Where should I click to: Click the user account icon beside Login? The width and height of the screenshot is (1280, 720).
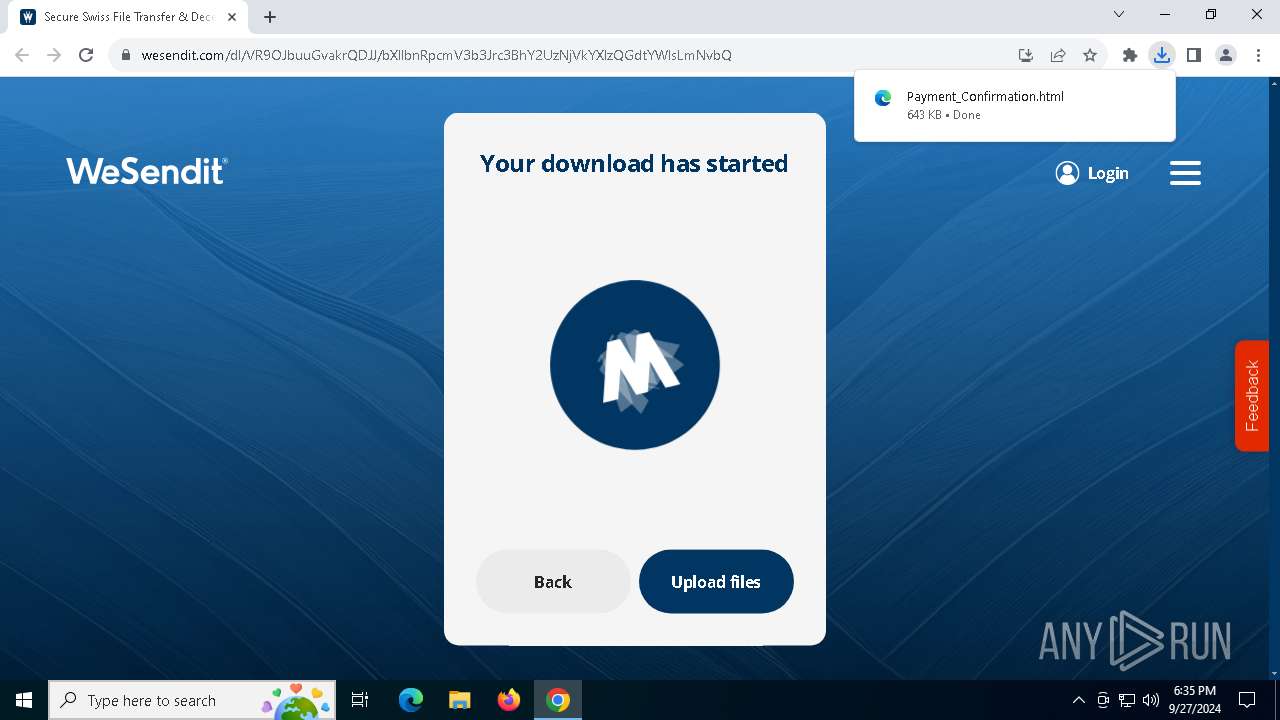1067,173
